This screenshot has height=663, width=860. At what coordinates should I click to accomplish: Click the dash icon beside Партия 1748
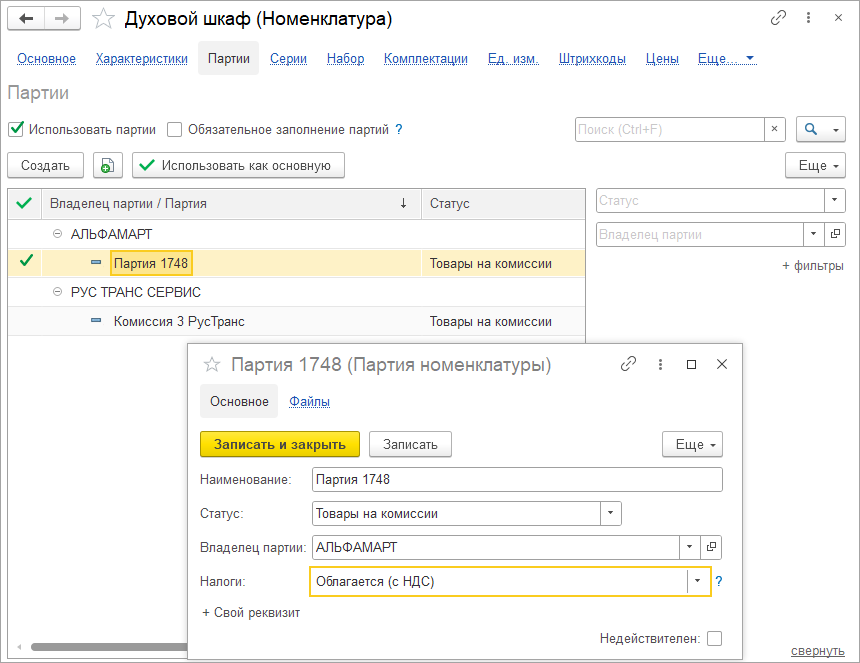(96, 263)
